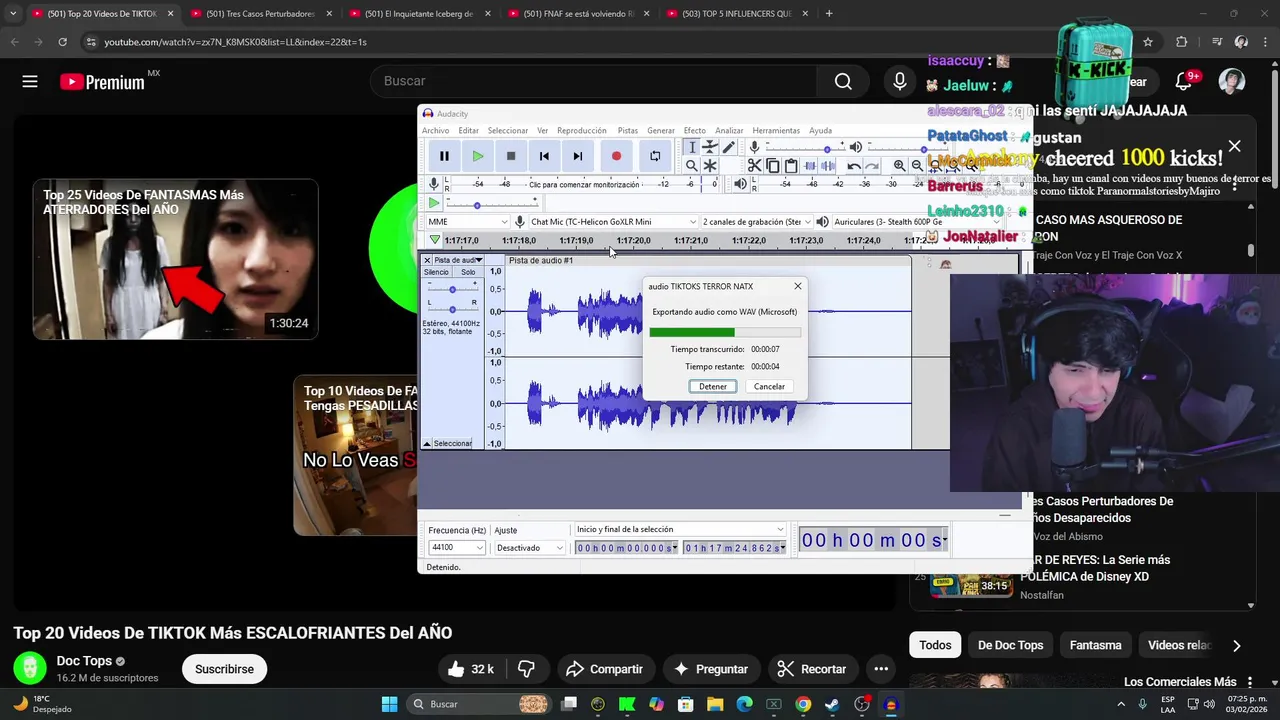
Task: Paste with the clipboard icon
Action: 791,166
